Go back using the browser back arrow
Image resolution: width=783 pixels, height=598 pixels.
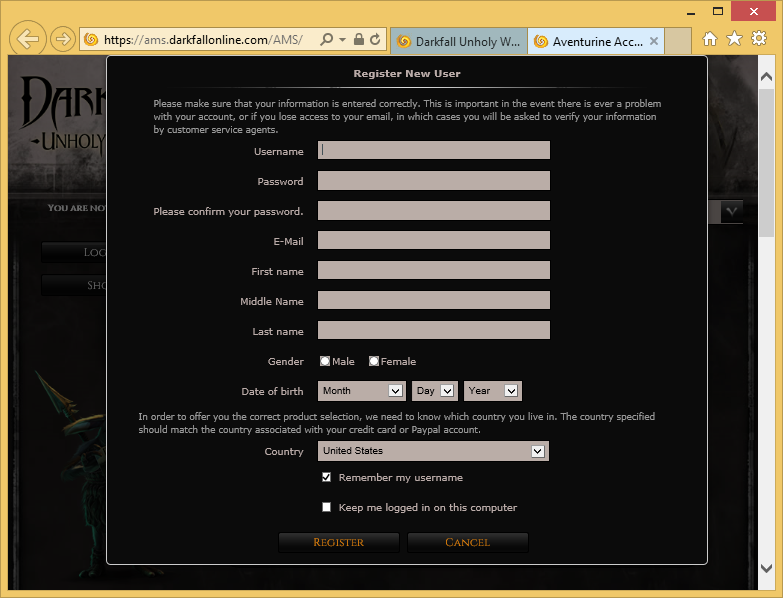[x=27, y=38]
